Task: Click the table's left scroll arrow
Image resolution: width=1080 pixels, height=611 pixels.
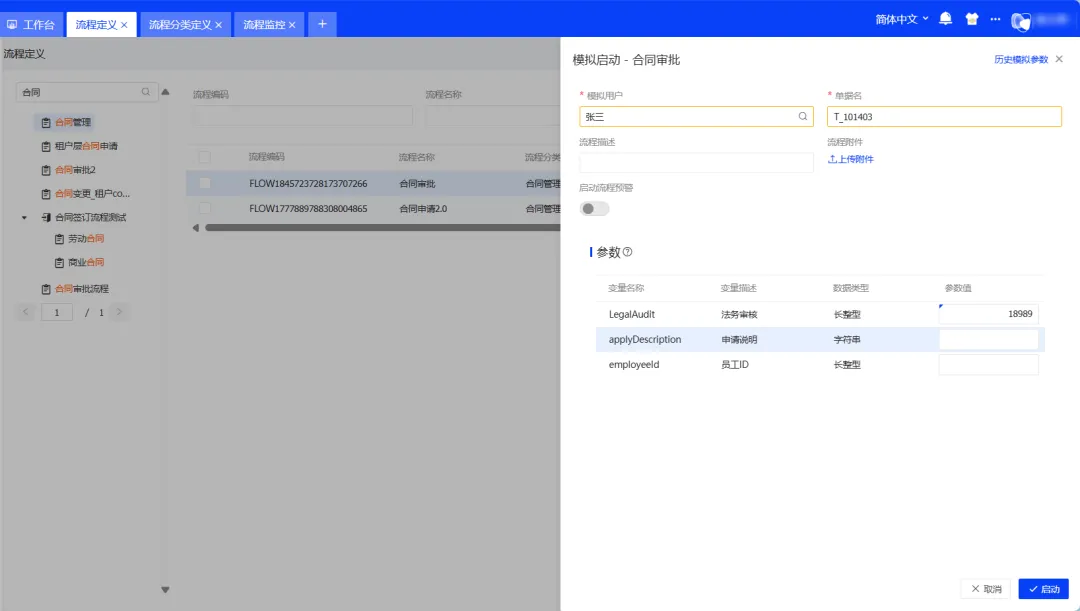Action: (196, 227)
